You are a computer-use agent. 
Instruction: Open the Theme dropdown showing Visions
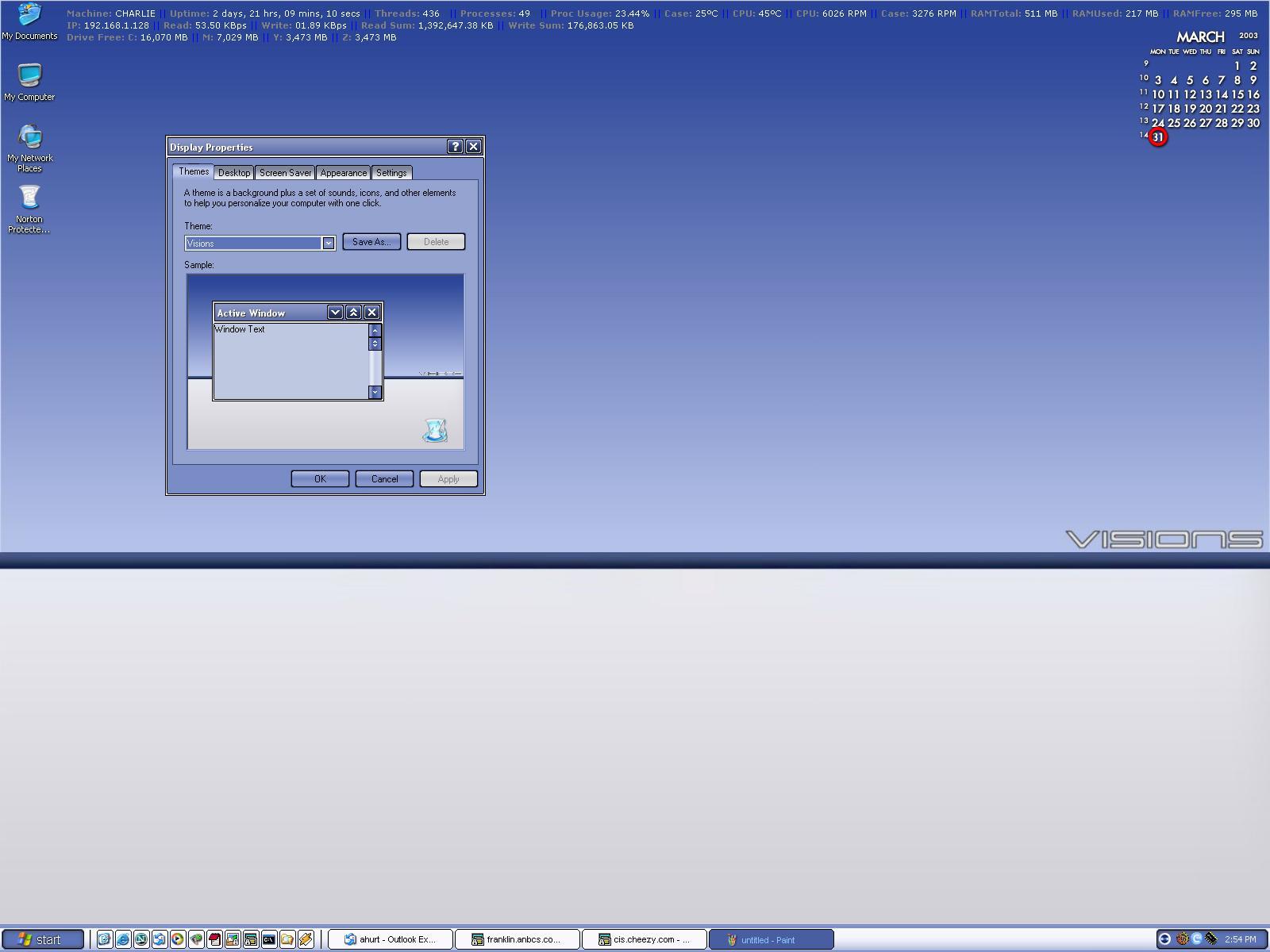pyautogui.click(x=260, y=243)
